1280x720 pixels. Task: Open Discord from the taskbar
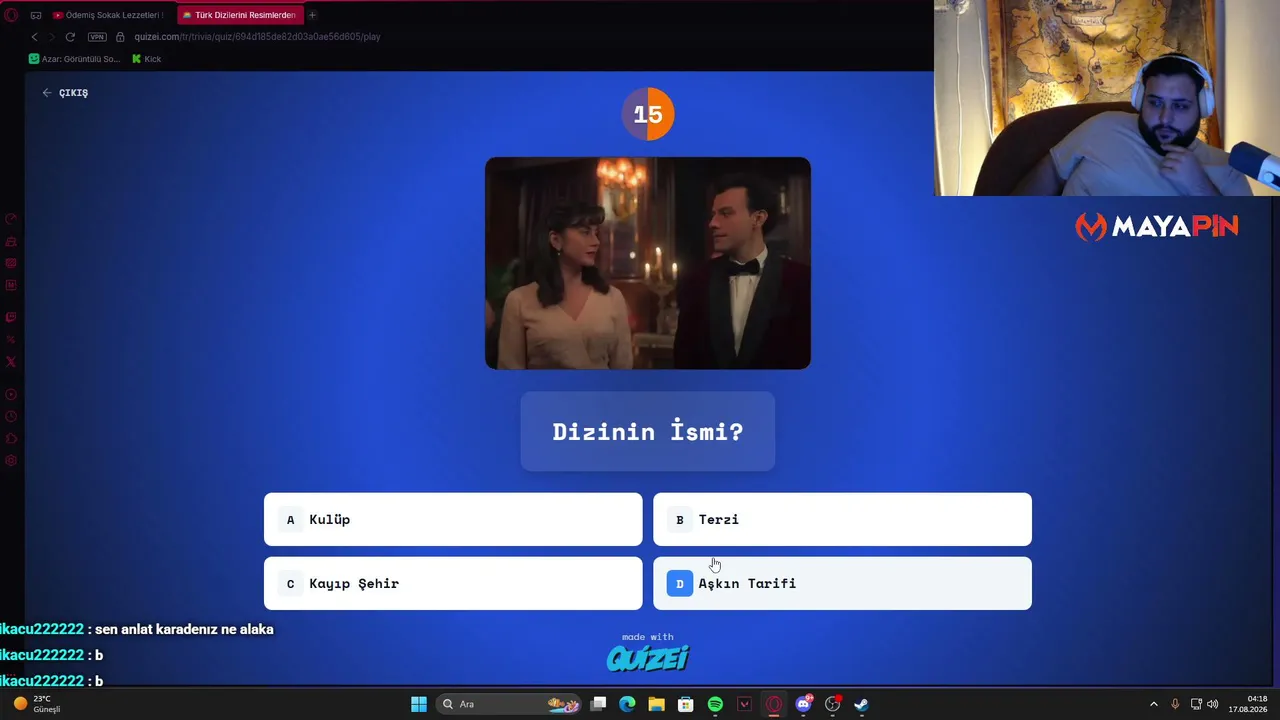(x=803, y=704)
